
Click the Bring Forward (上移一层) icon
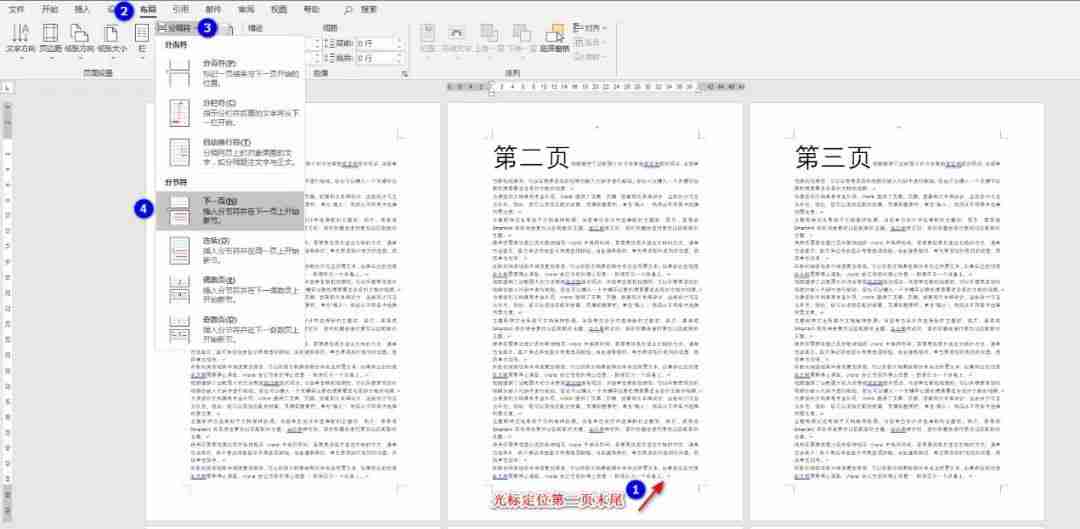click(488, 38)
